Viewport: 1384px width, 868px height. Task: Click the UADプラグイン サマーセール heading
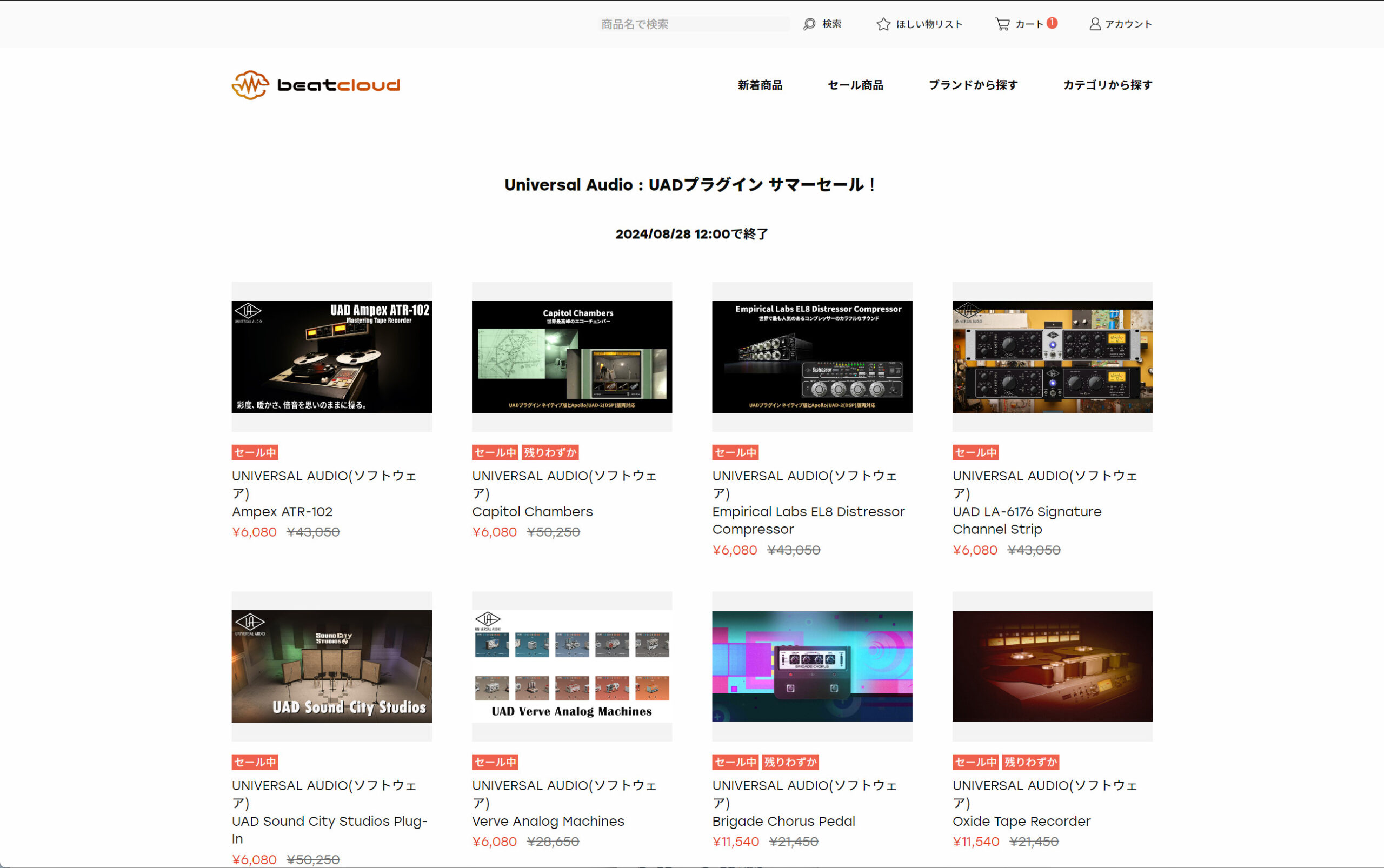click(x=691, y=185)
